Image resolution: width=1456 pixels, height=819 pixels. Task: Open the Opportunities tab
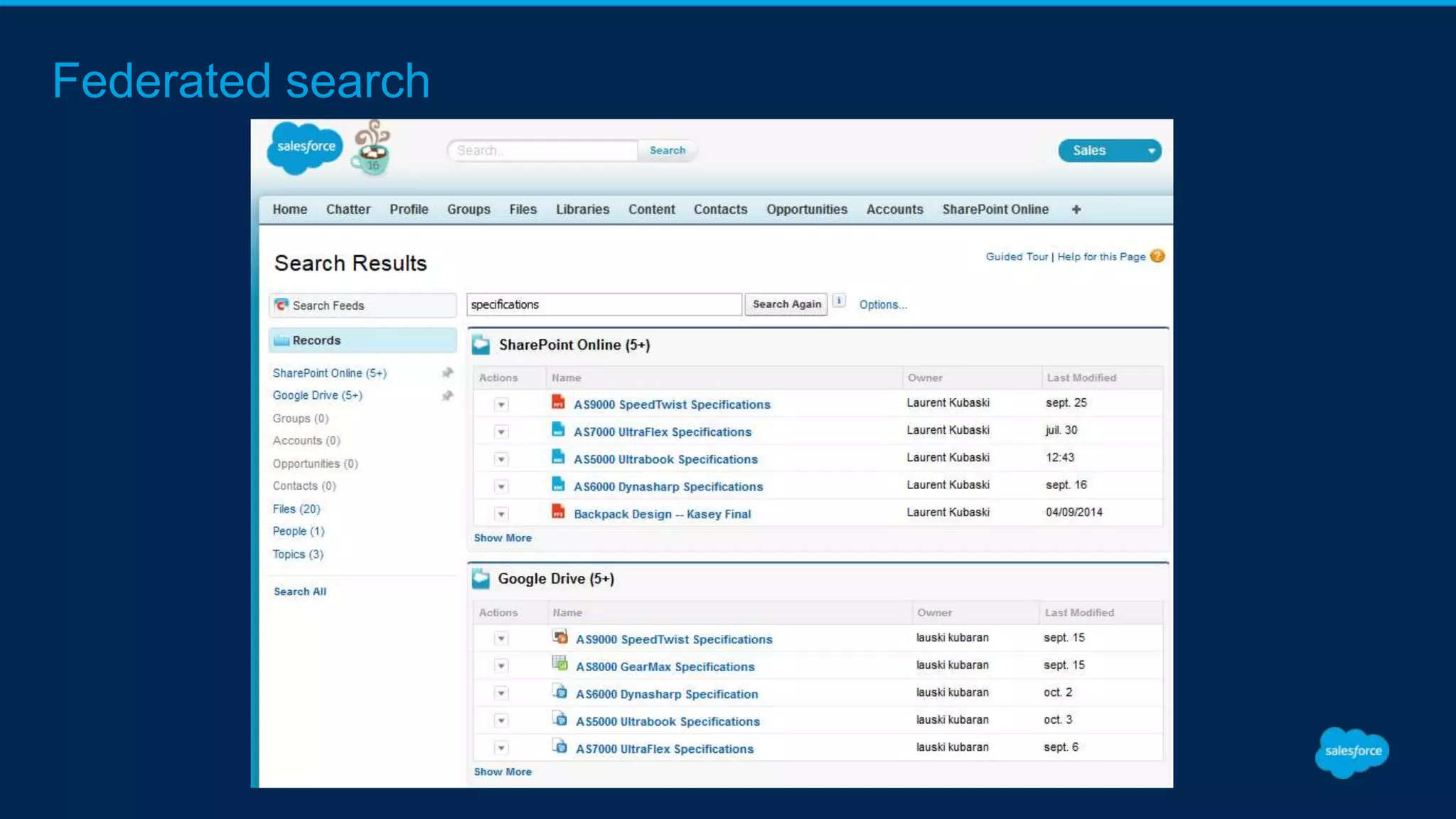pos(807,210)
